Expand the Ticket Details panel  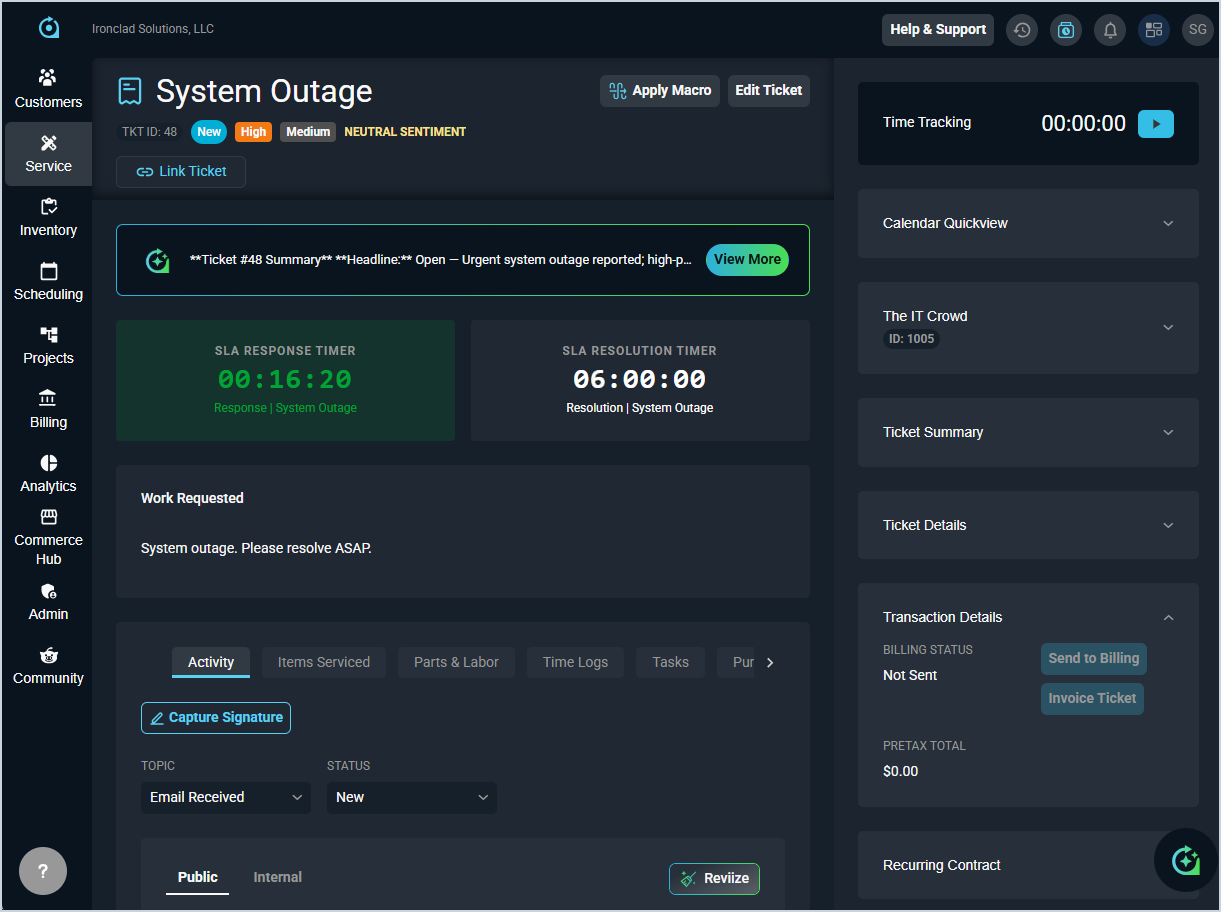(x=1028, y=526)
